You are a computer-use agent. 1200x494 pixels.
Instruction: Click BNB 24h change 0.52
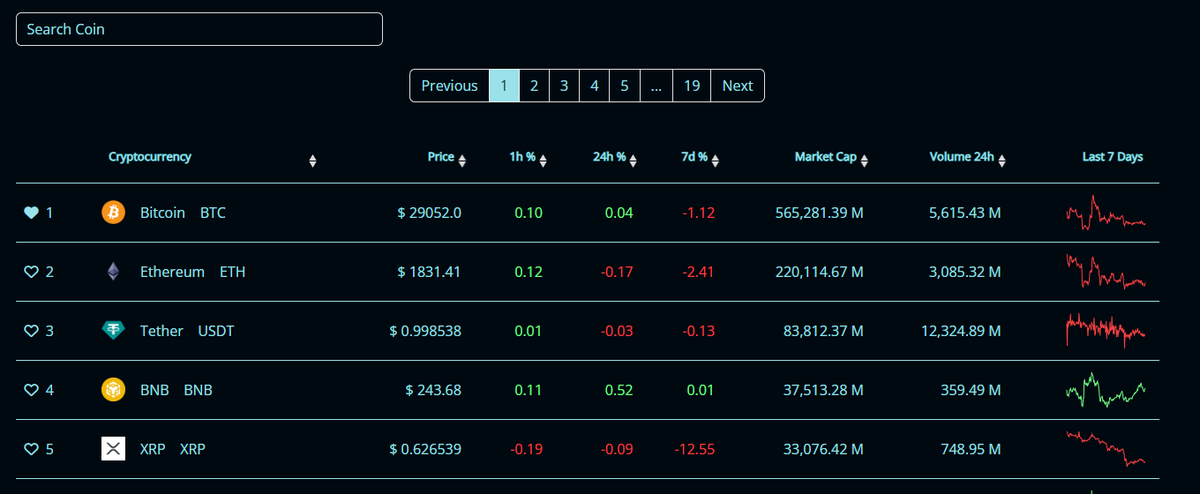[619, 390]
